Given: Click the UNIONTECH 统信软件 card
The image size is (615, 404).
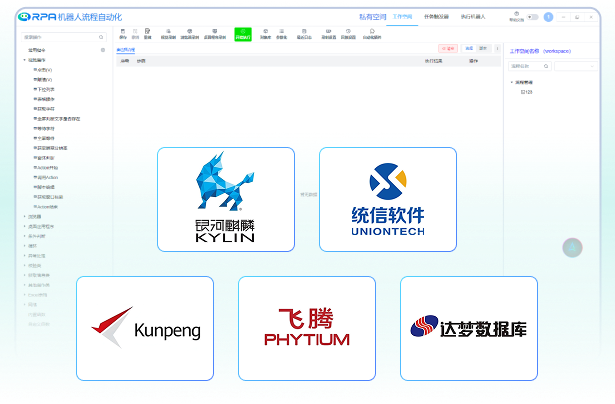Looking at the screenshot, I should click(x=388, y=199).
